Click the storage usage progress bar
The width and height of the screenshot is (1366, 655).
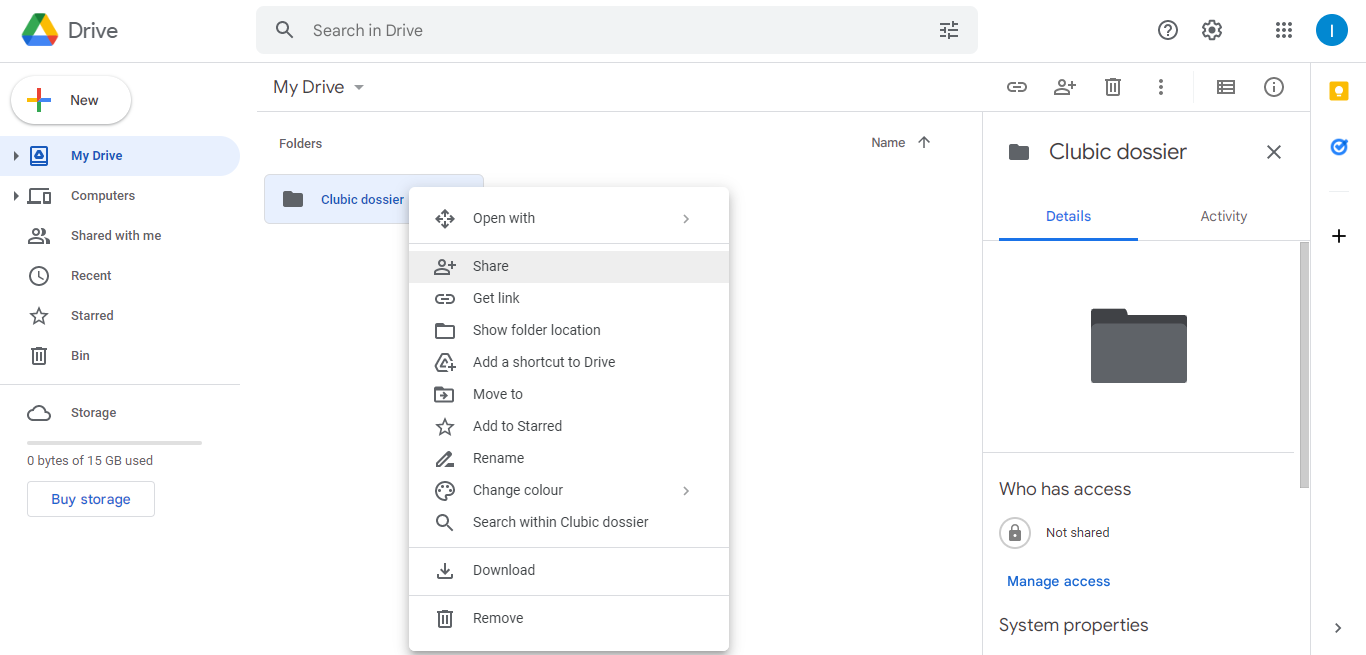pos(114,442)
